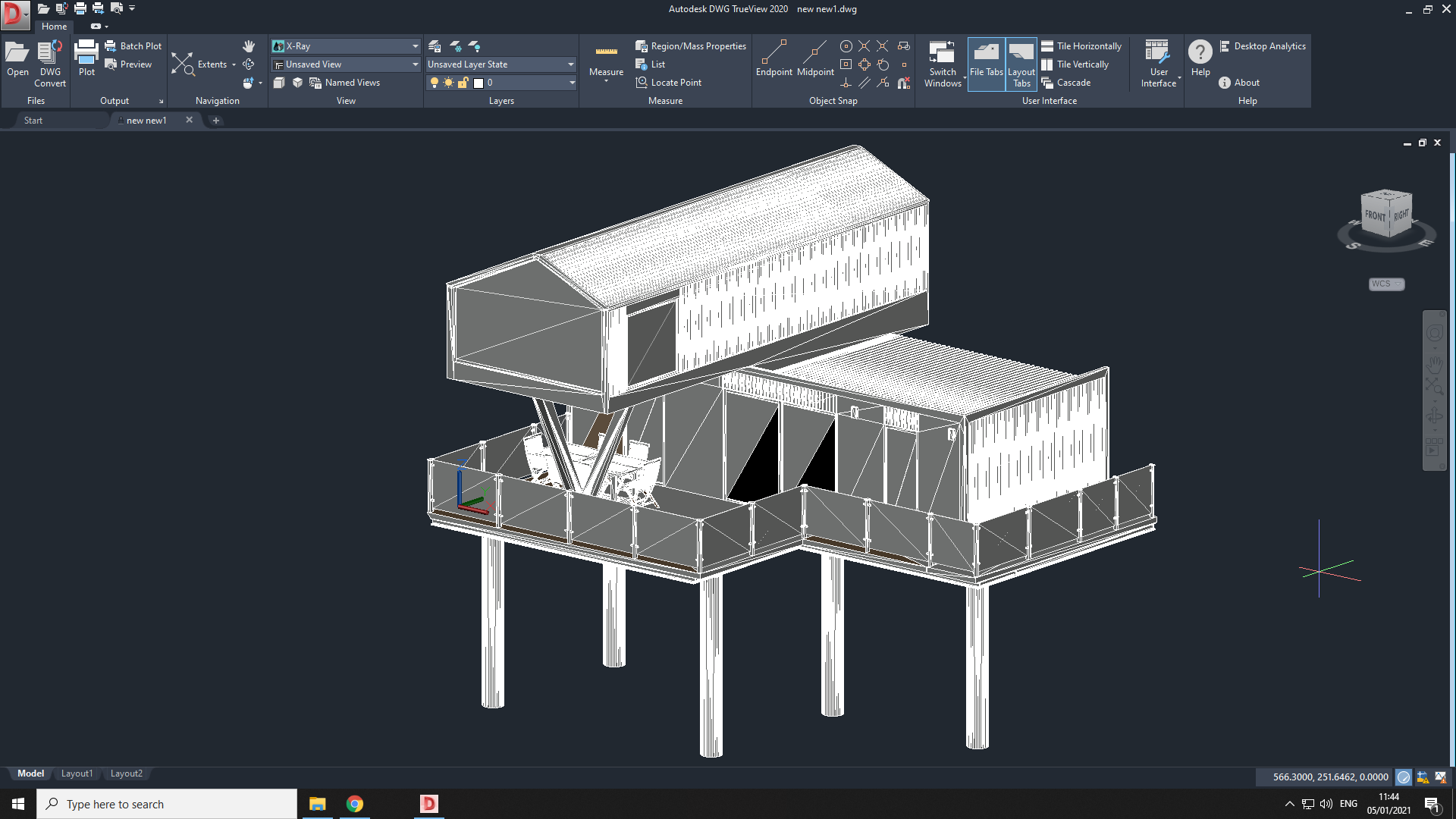Open the Unsaved Layer State dropdown

(570, 64)
